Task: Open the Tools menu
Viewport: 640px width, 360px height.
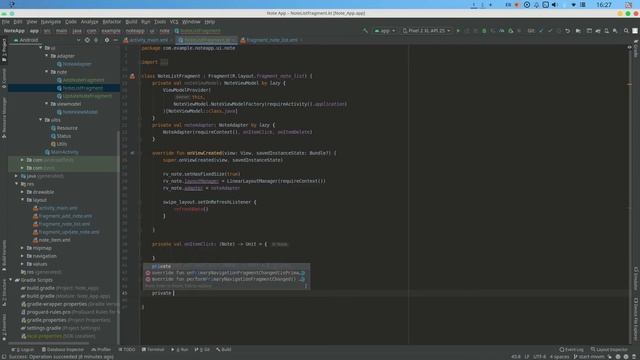Action: coord(160,22)
